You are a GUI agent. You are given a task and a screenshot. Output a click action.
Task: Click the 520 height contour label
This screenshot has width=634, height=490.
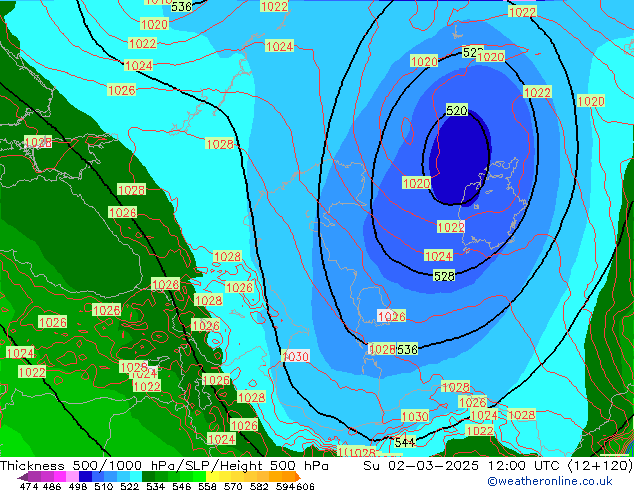[456, 110]
